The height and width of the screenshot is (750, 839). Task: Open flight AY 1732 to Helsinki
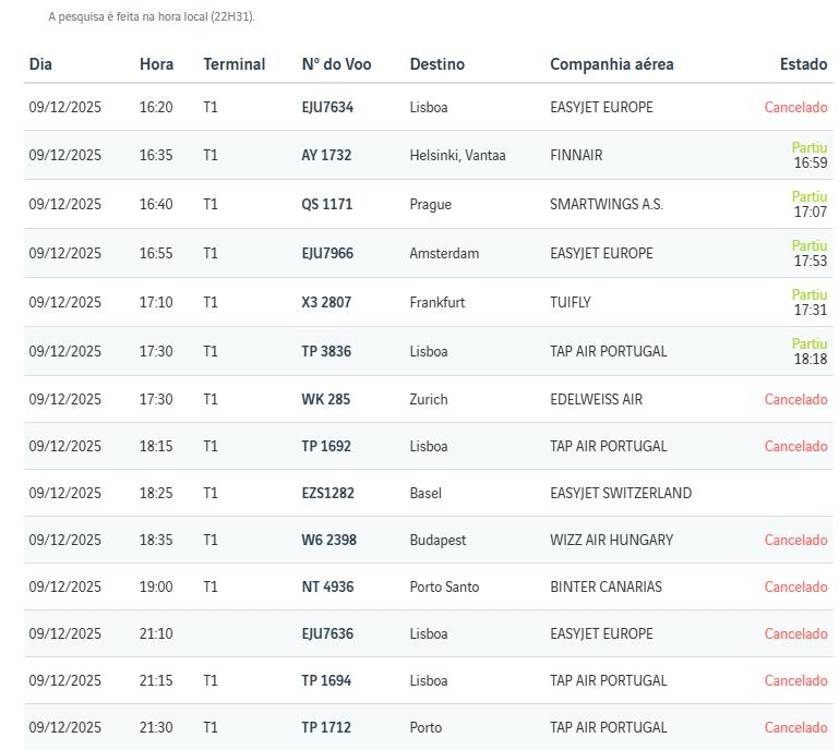tap(326, 155)
